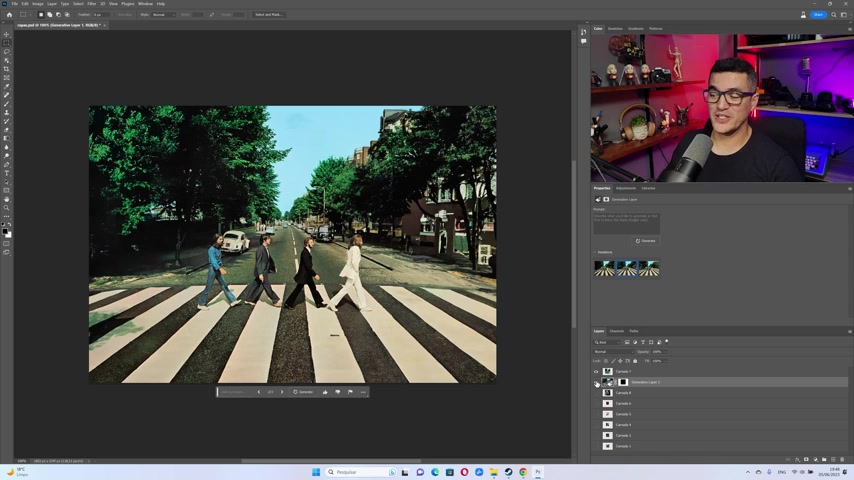
Task: Click the Select and Mask button
Action: [x=269, y=15]
